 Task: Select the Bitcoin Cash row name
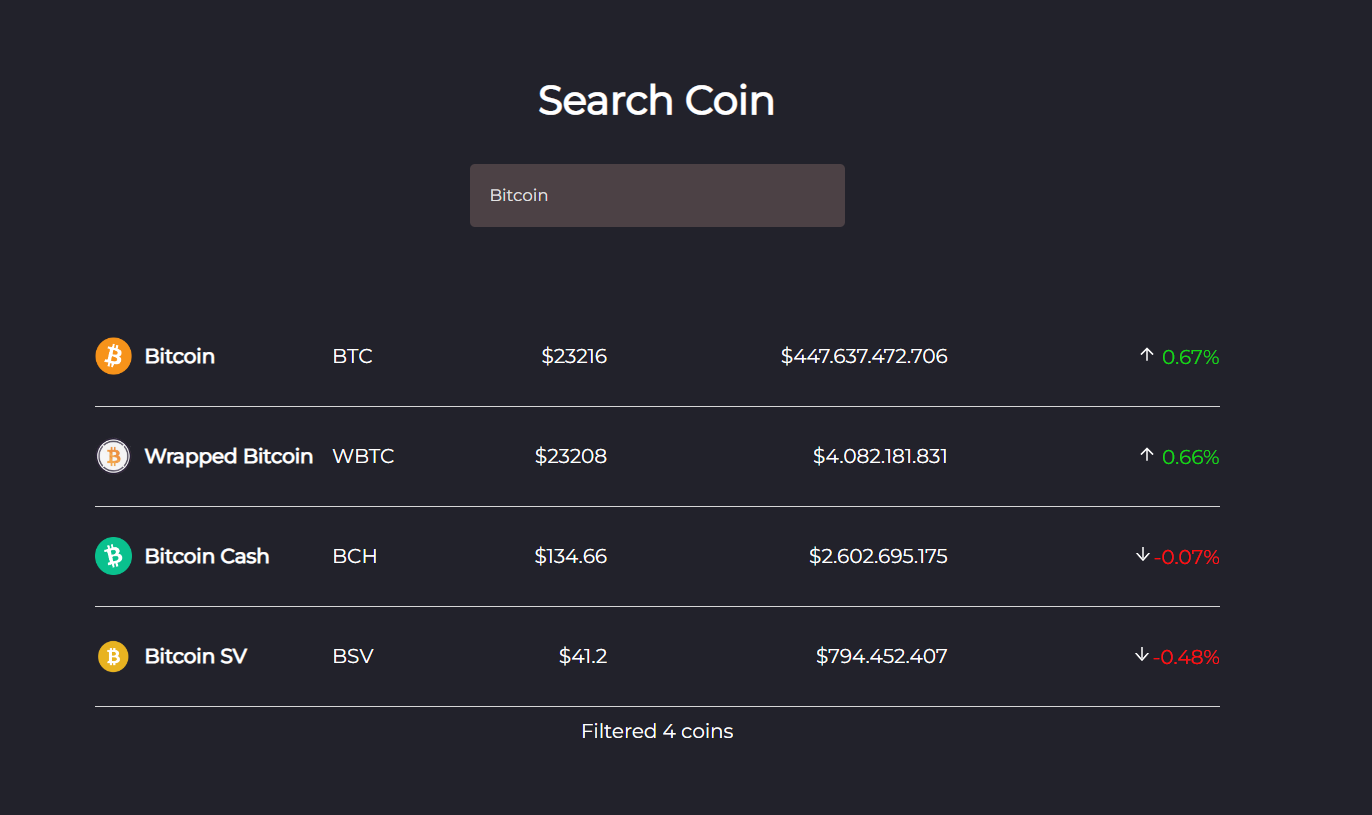point(207,556)
